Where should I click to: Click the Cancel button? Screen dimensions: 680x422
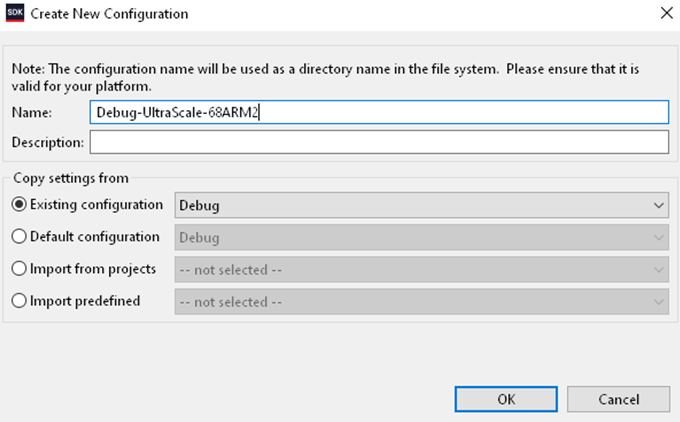[x=619, y=398]
